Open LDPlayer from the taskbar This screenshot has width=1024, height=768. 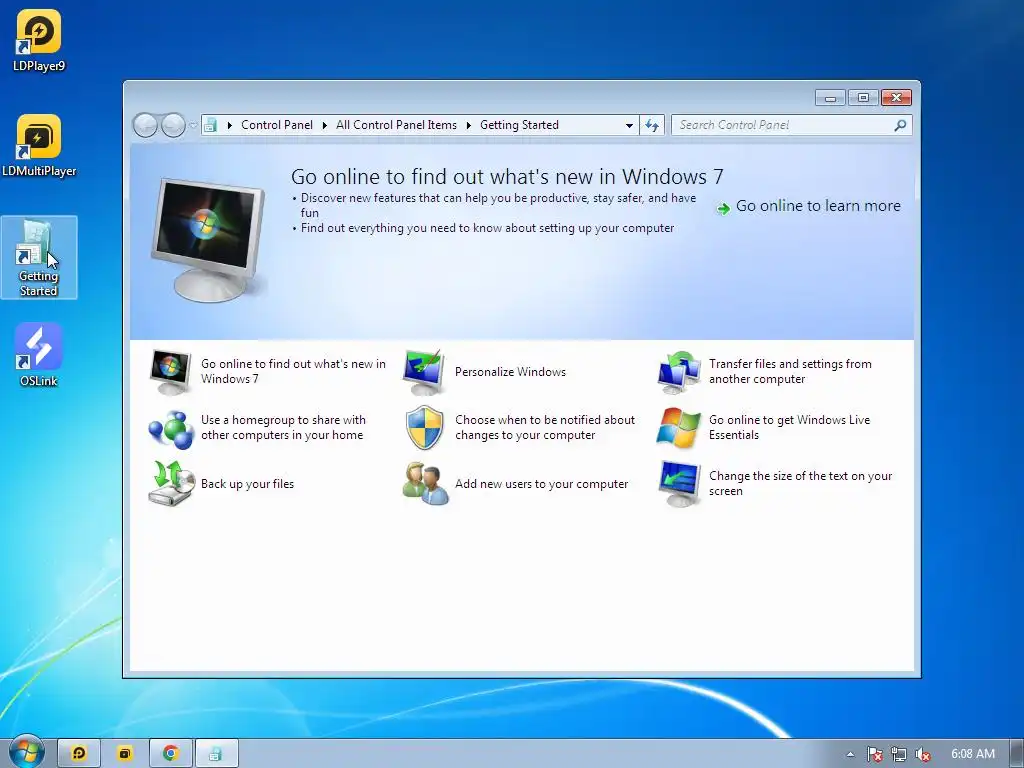tap(78, 754)
